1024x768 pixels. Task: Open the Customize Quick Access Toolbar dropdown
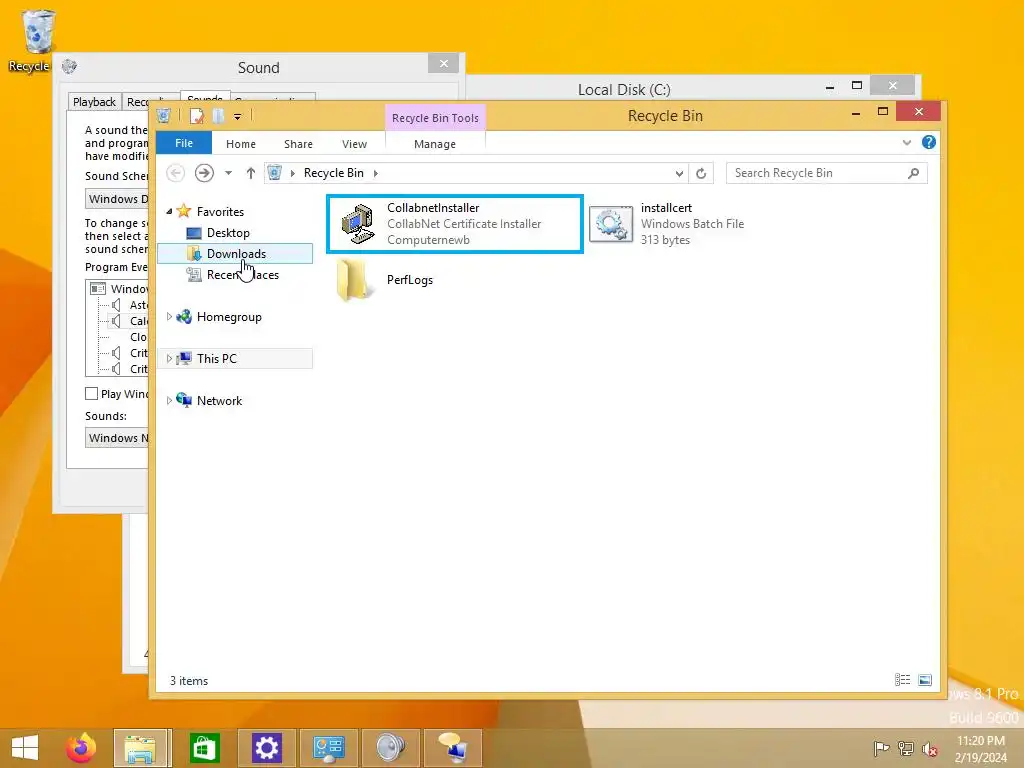click(x=238, y=116)
